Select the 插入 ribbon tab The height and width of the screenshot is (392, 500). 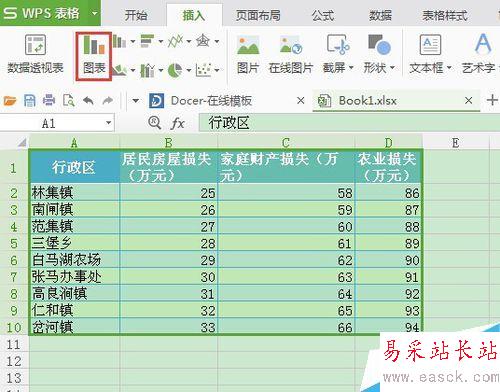pyautogui.click(x=193, y=15)
